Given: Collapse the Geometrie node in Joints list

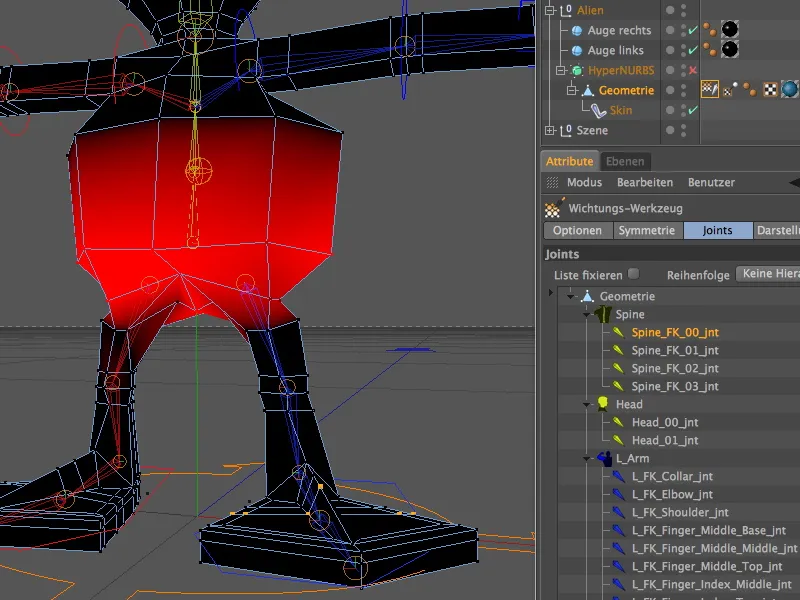Looking at the screenshot, I should [x=570, y=296].
